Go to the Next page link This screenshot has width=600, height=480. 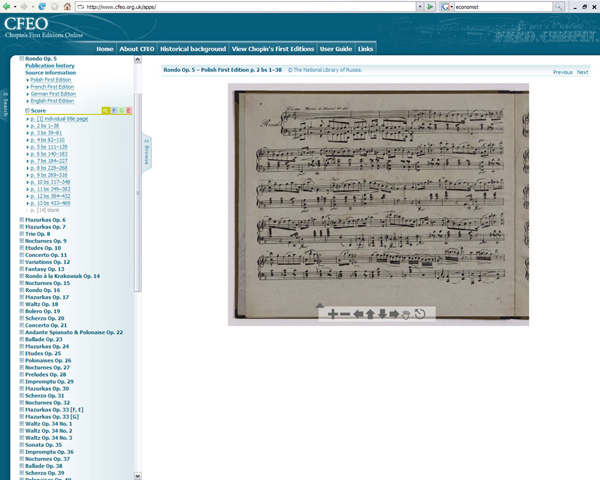[582, 72]
